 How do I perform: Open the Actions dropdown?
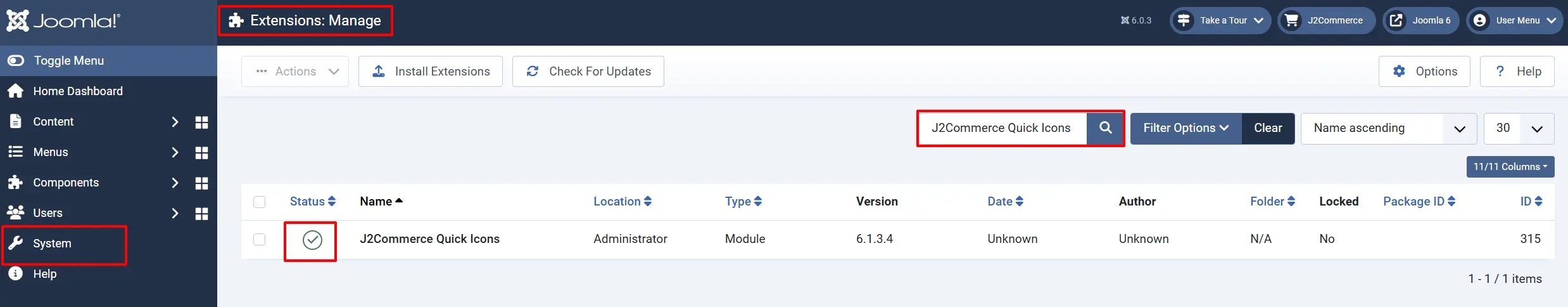(295, 71)
